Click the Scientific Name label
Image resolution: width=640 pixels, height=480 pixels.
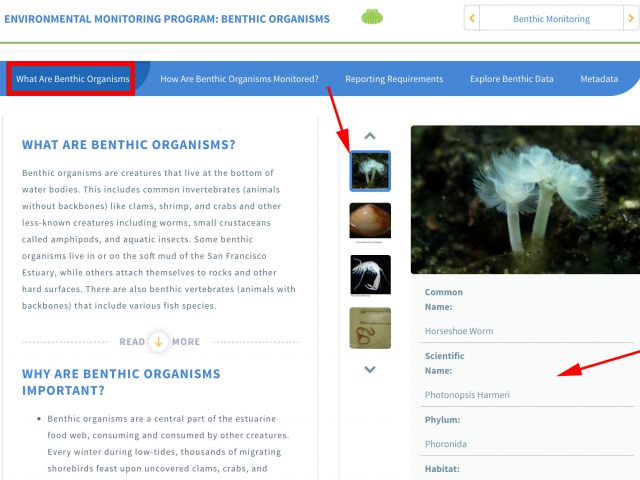pyautogui.click(x=444, y=363)
